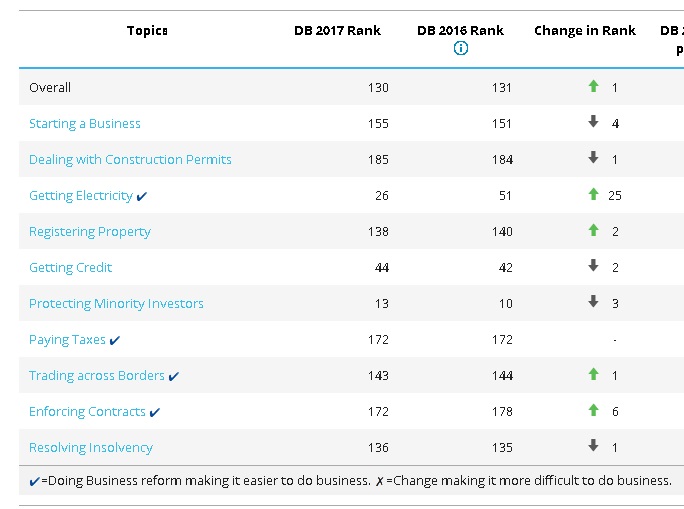Click the down arrow in Resolving Insolvency row
684x509 pixels.
click(593, 445)
